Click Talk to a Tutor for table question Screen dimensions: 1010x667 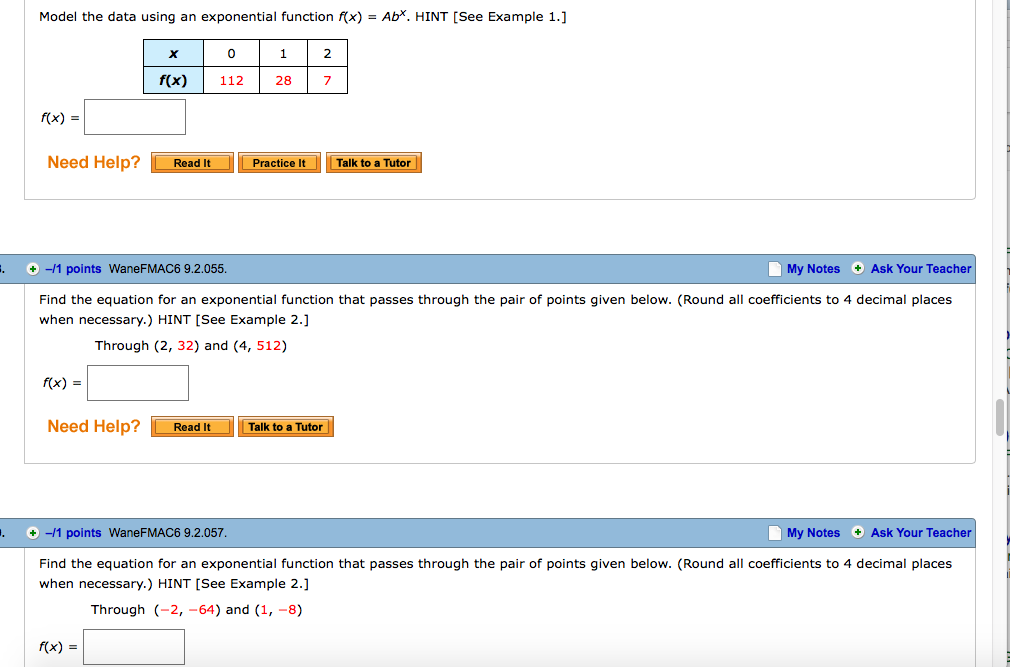(x=374, y=163)
